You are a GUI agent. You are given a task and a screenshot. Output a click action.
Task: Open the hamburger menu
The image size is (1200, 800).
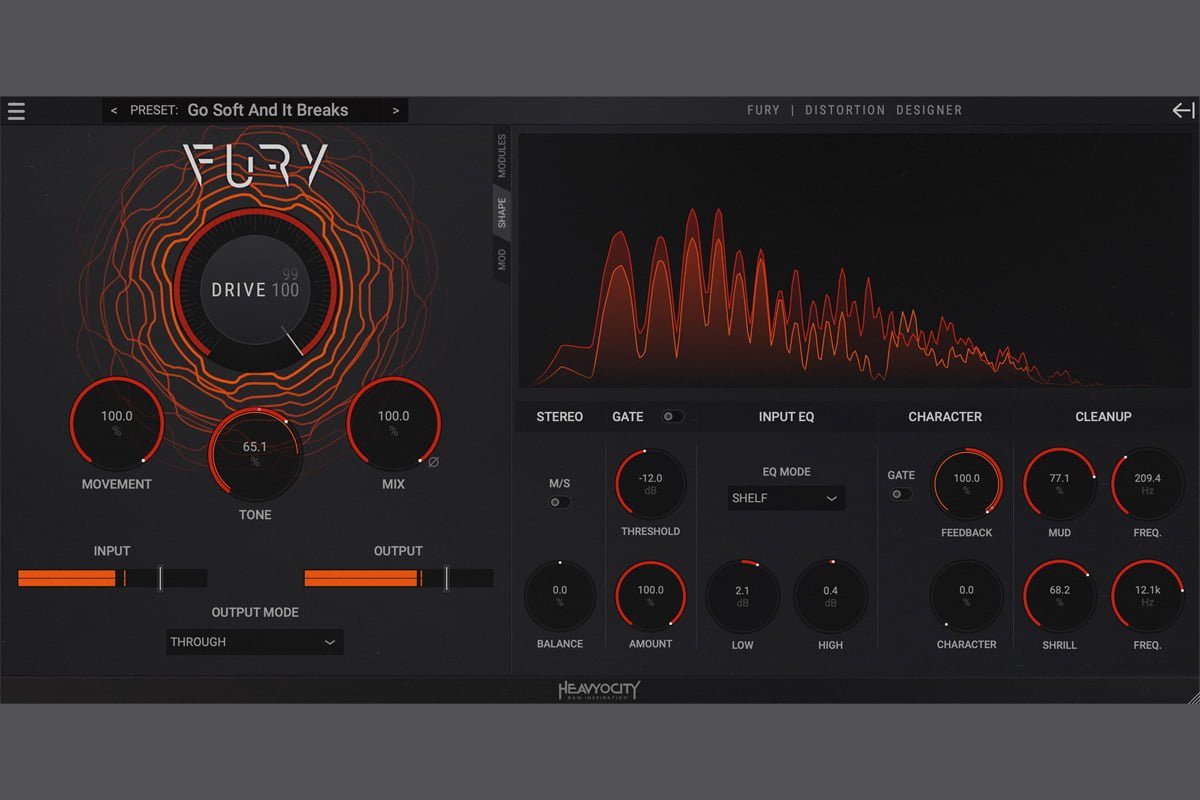(x=16, y=111)
